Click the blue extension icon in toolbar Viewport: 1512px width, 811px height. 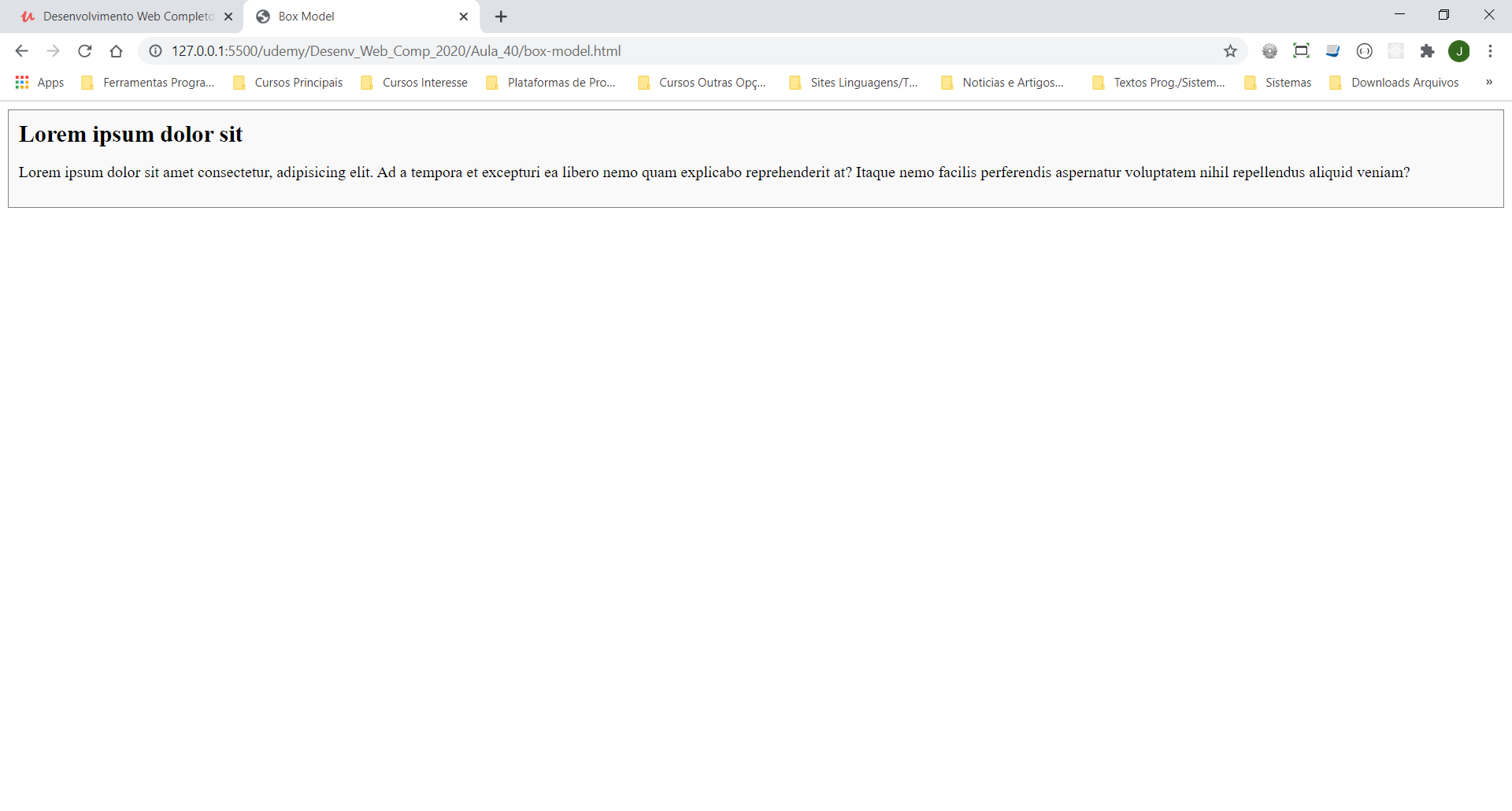(x=1332, y=51)
